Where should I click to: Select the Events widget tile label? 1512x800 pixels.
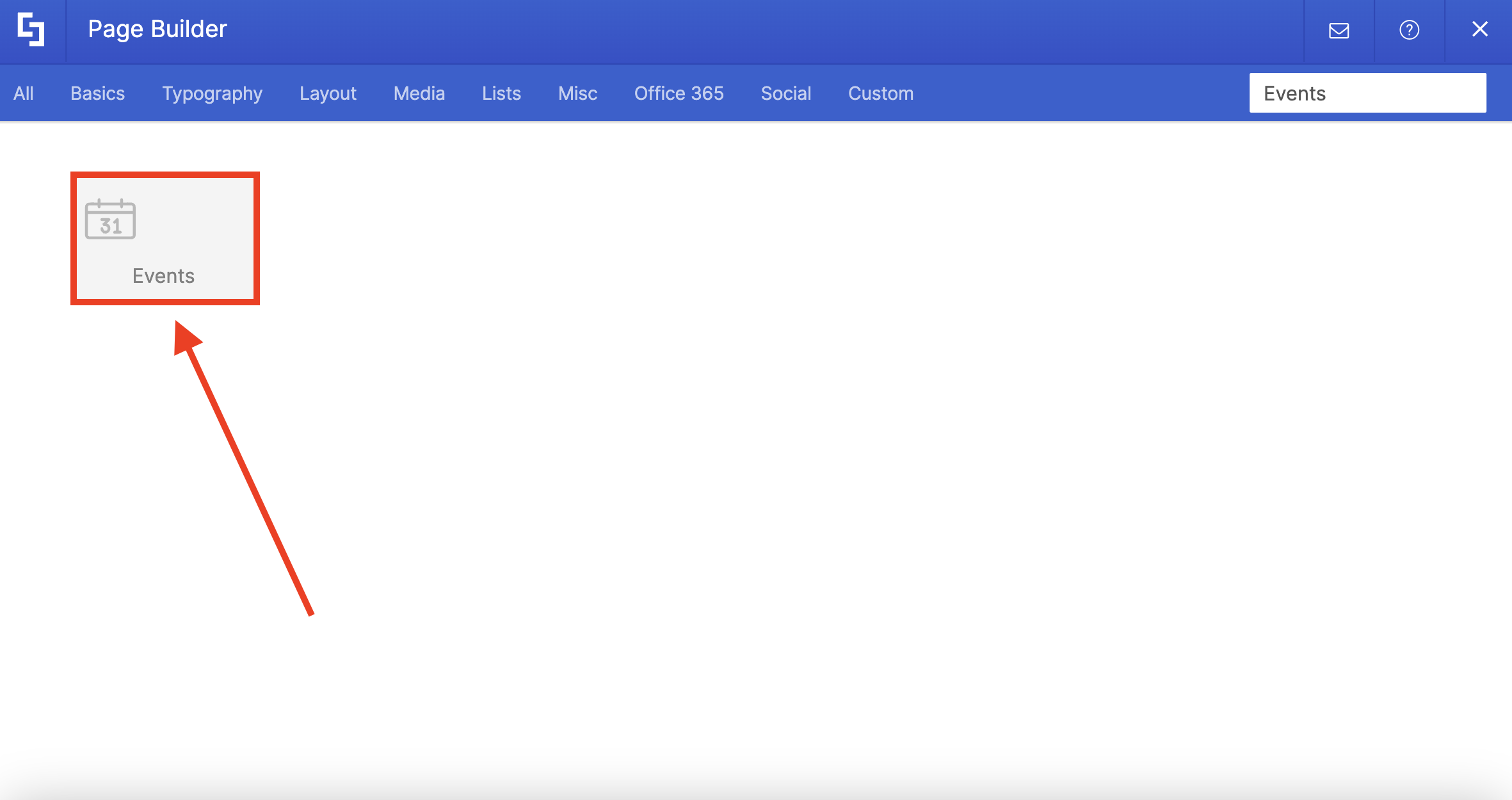(163, 276)
